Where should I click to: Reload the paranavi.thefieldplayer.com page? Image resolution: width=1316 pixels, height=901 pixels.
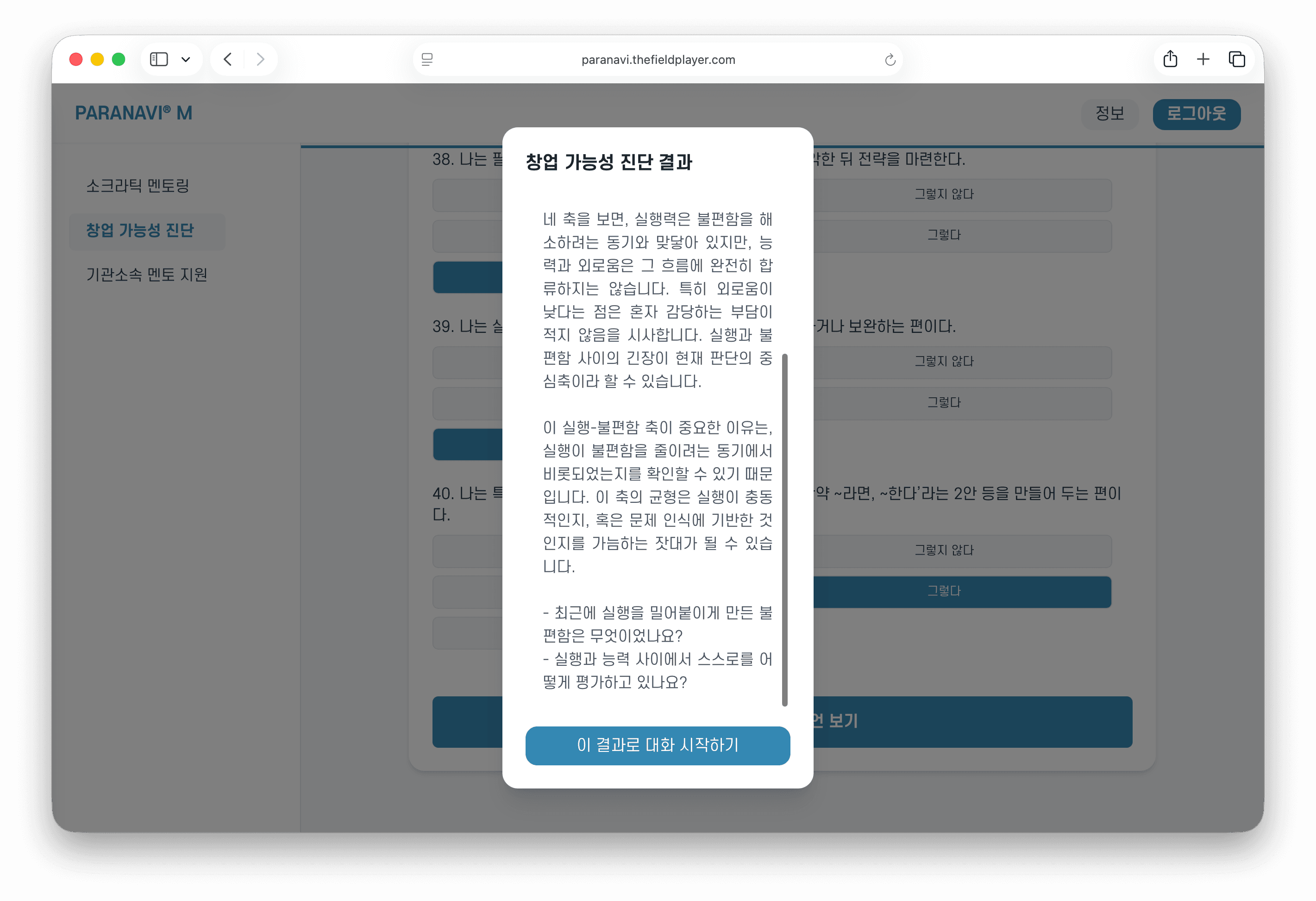(889, 59)
